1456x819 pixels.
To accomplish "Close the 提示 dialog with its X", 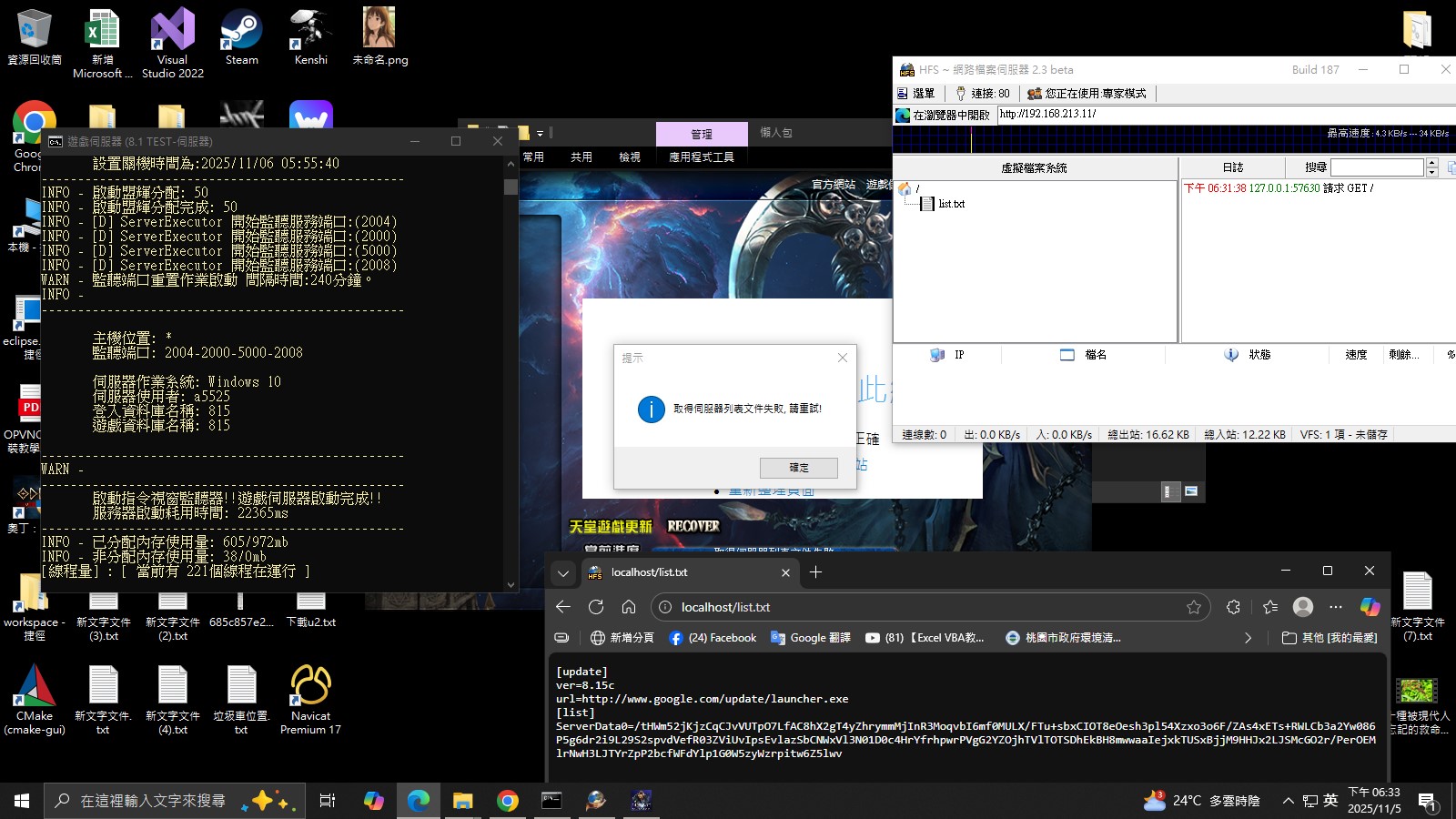I will [843, 358].
